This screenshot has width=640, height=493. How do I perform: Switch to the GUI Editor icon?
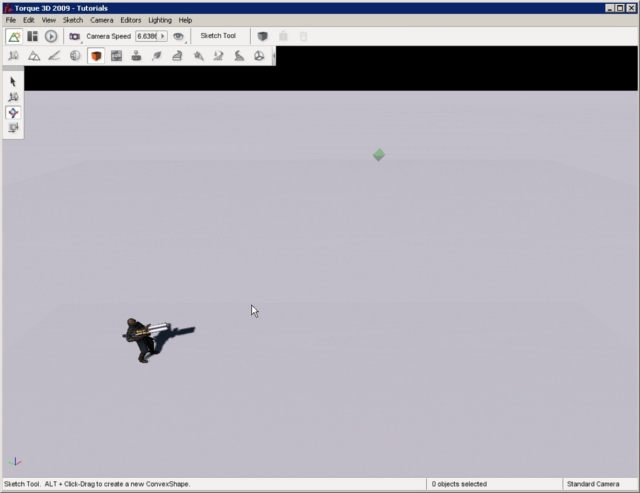pyautogui.click(x=32, y=36)
